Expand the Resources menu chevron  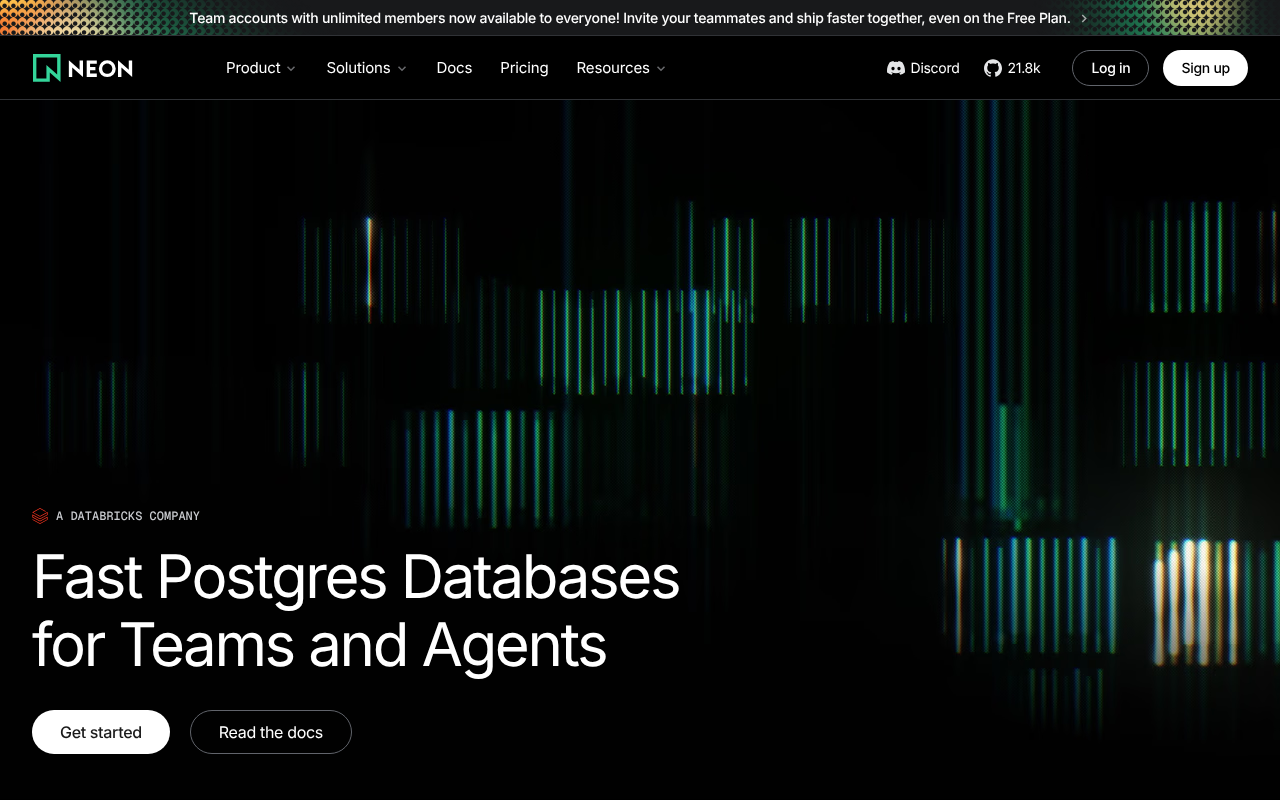[661, 69]
